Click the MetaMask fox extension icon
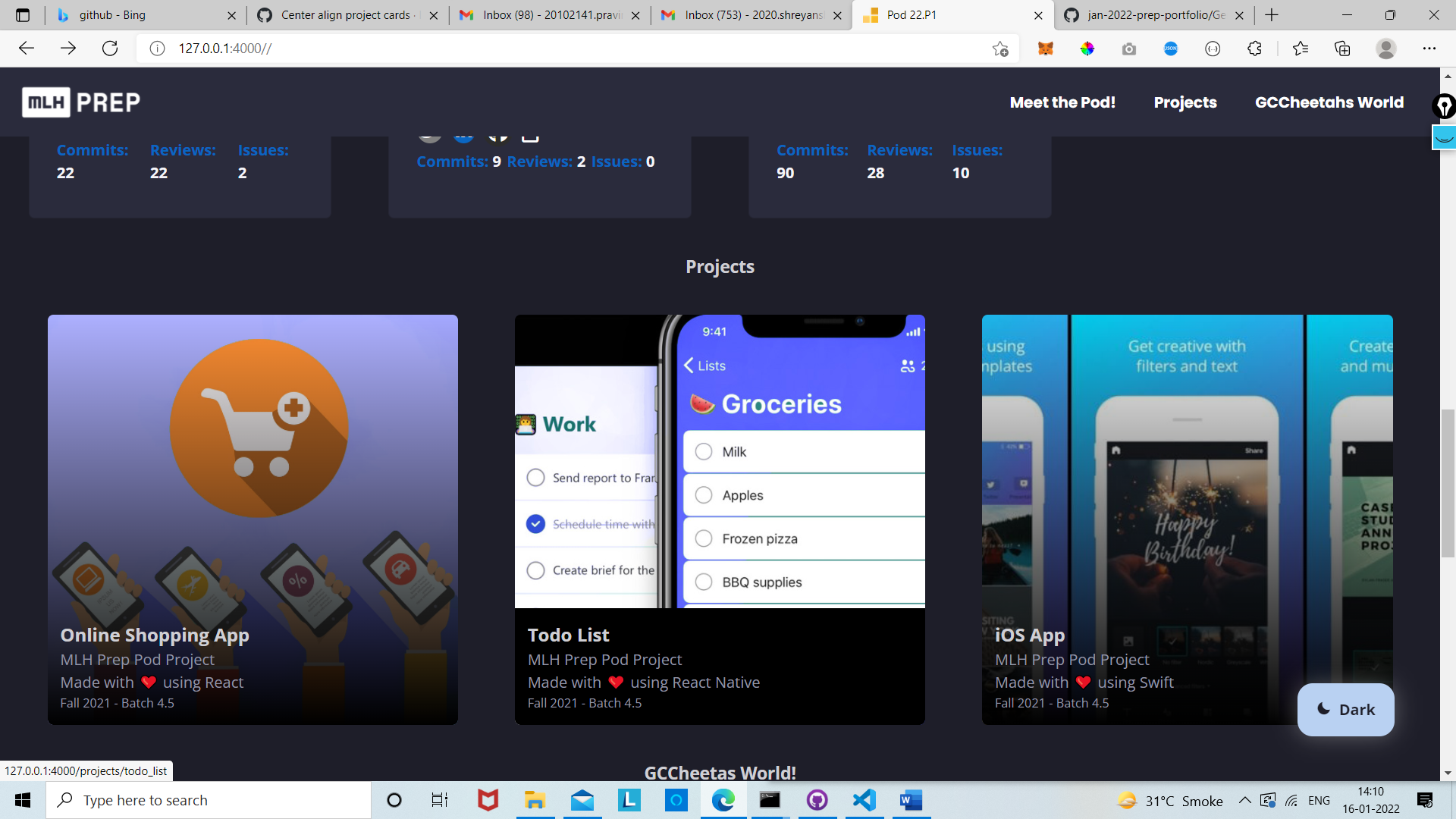The width and height of the screenshot is (1456, 819). (1046, 49)
